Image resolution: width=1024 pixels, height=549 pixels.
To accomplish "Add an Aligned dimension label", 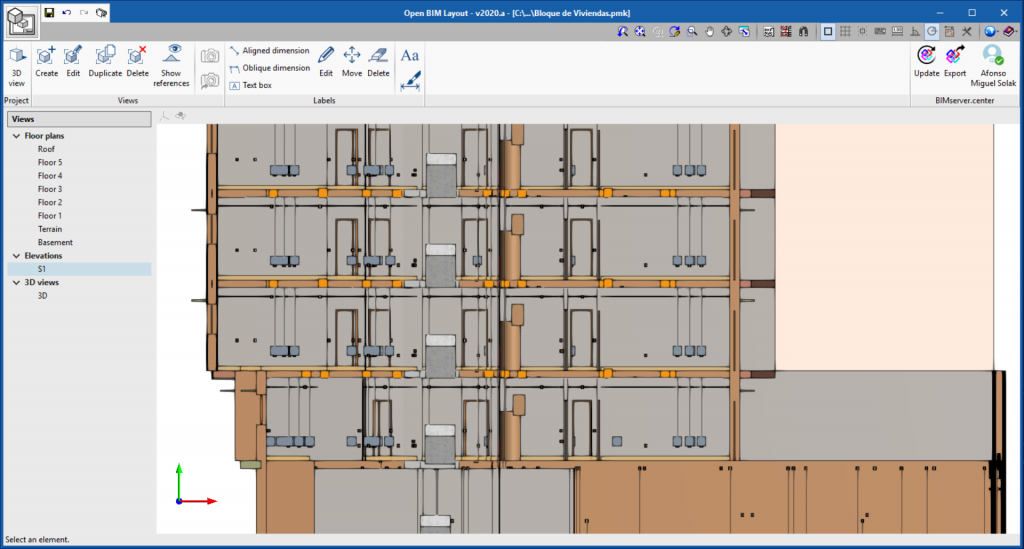I will (269, 50).
